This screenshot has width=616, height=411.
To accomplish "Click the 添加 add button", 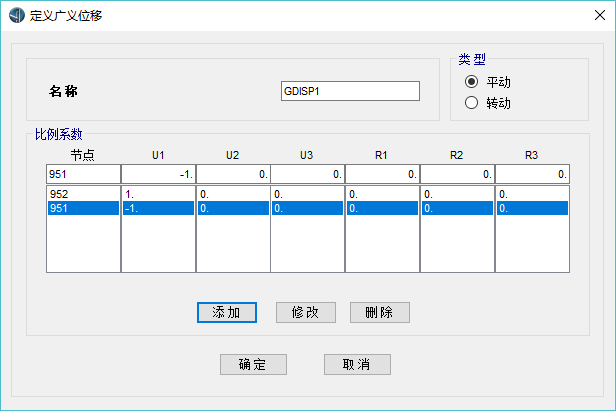I will click(227, 312).
